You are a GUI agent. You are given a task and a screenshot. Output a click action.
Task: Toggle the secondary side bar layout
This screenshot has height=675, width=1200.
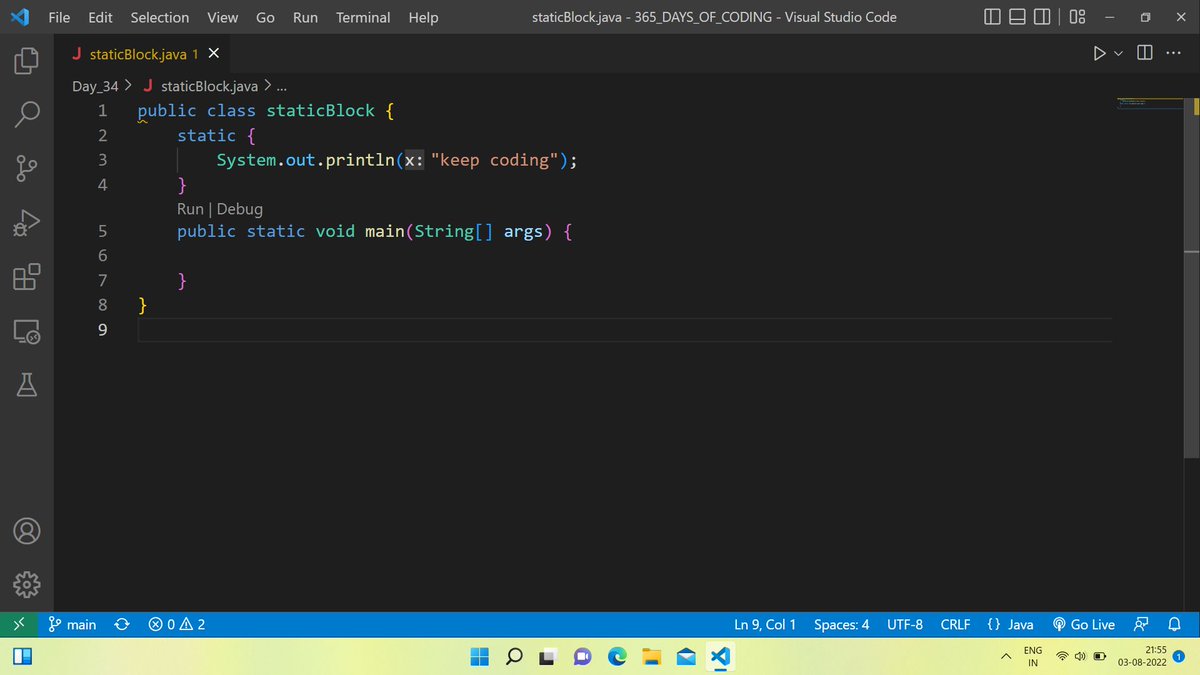click(x=1041, y=17)
